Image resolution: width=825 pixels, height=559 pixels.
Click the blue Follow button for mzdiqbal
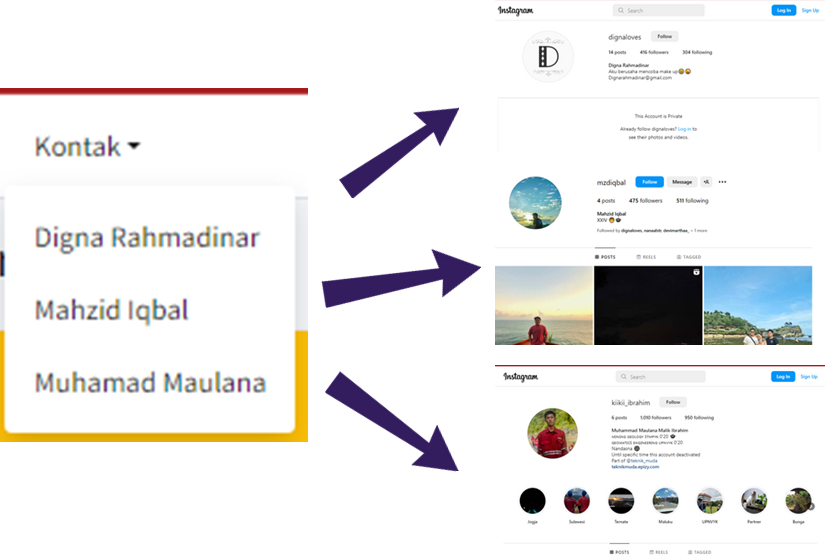pos(649,182)
